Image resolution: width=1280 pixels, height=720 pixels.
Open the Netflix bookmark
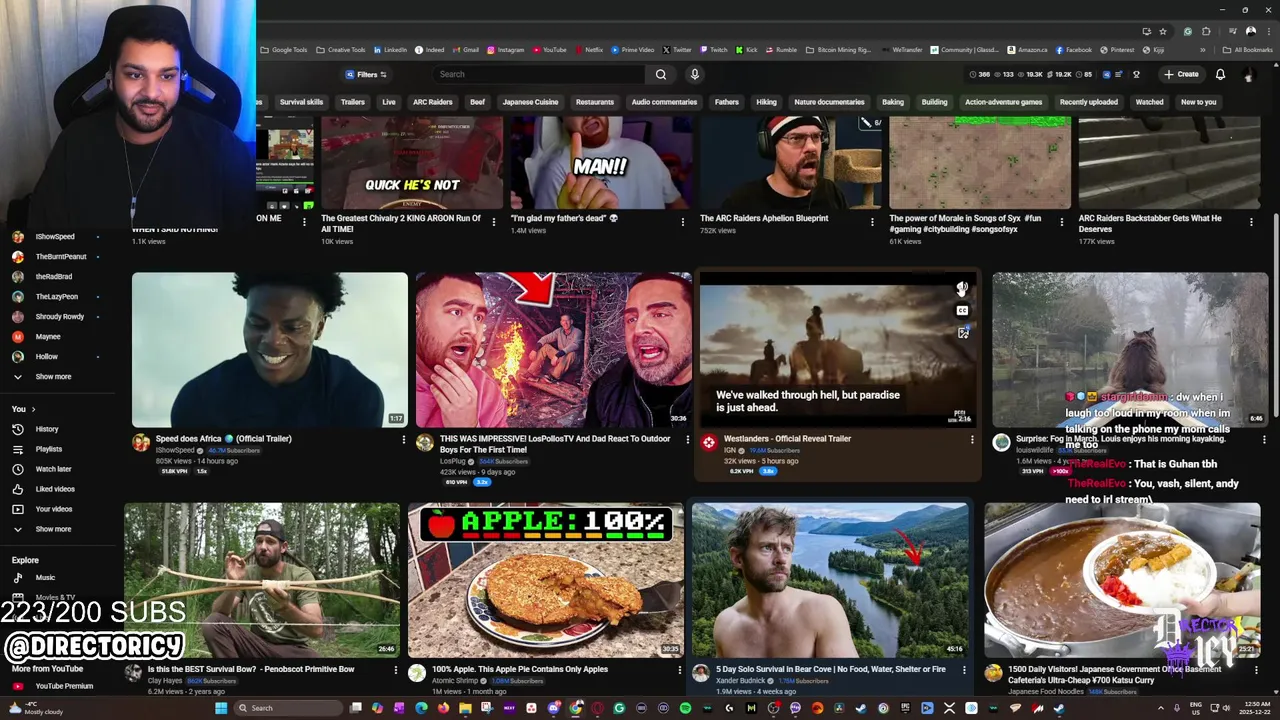pos(588,50)
